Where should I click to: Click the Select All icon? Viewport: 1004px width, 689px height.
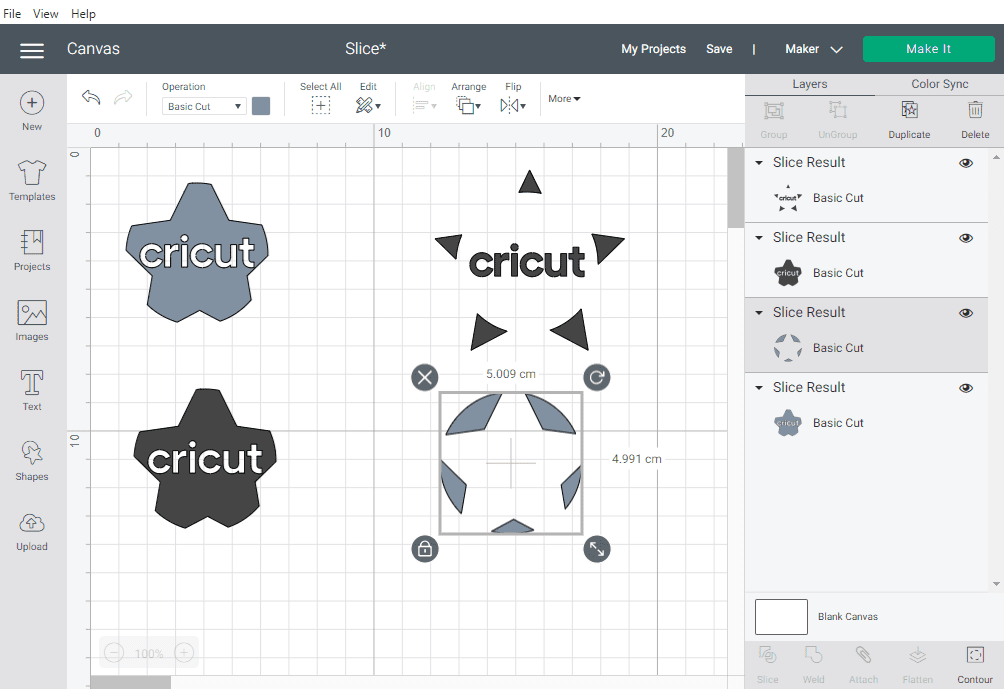pos(321,105)
